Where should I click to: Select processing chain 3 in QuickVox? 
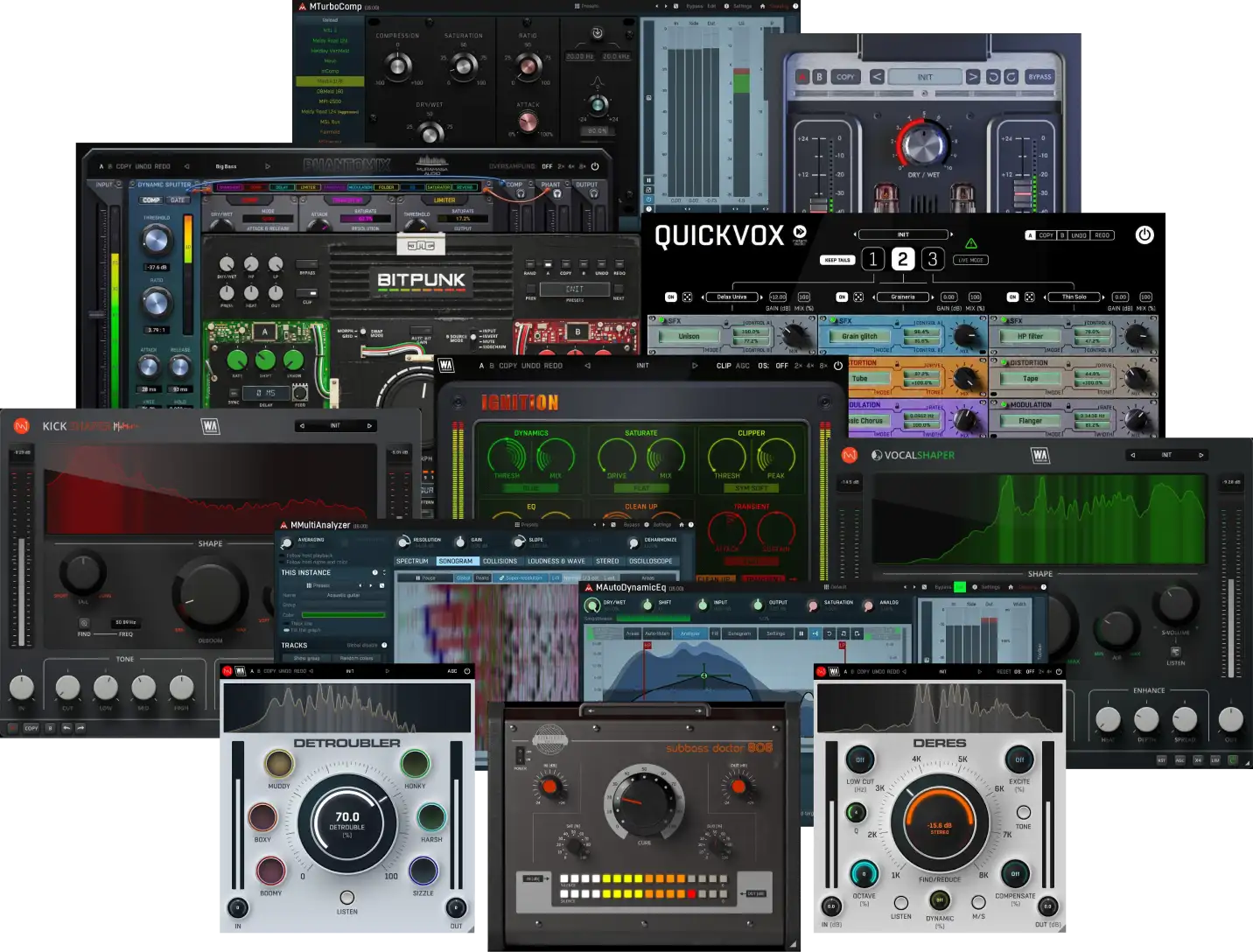coord(934,260)
